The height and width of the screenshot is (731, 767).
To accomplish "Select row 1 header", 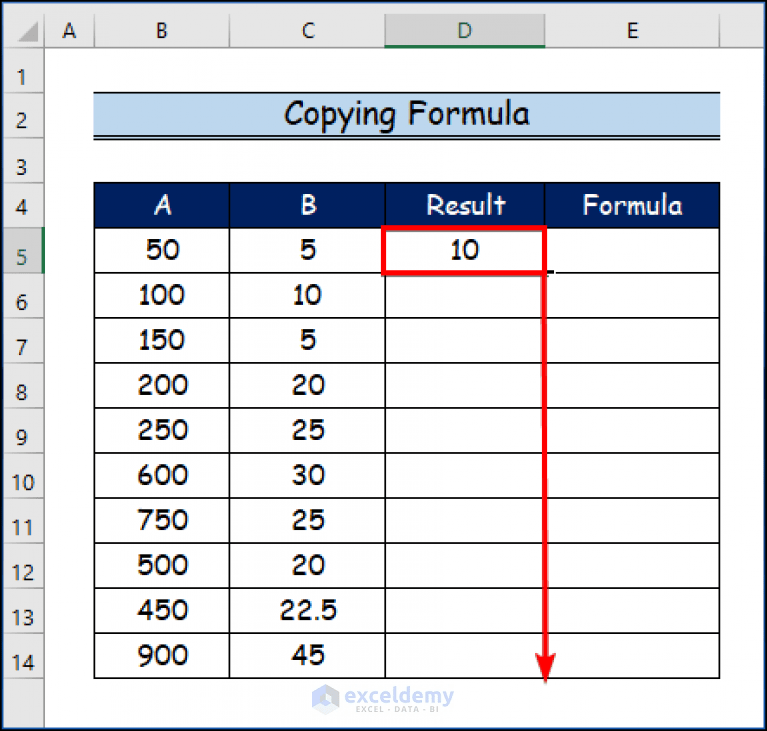I will [23, 71].
